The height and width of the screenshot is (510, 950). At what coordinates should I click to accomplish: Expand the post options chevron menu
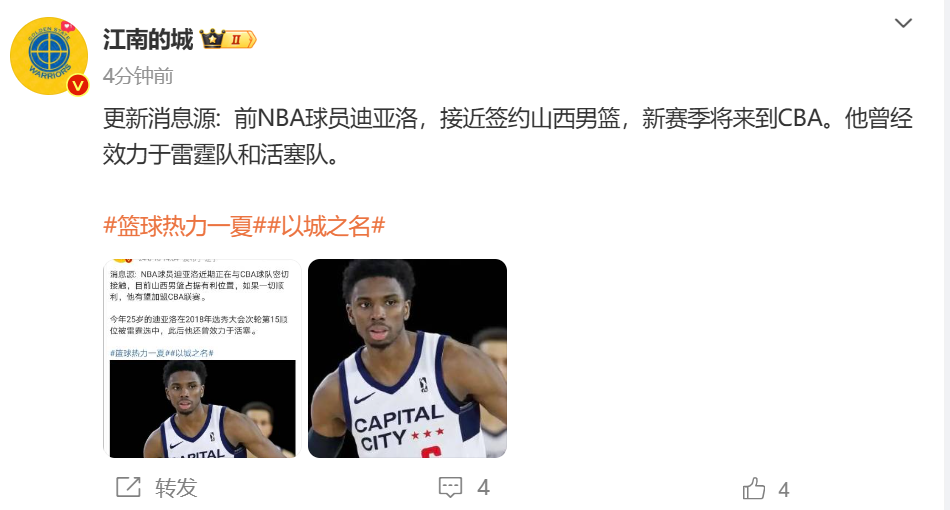903,23
